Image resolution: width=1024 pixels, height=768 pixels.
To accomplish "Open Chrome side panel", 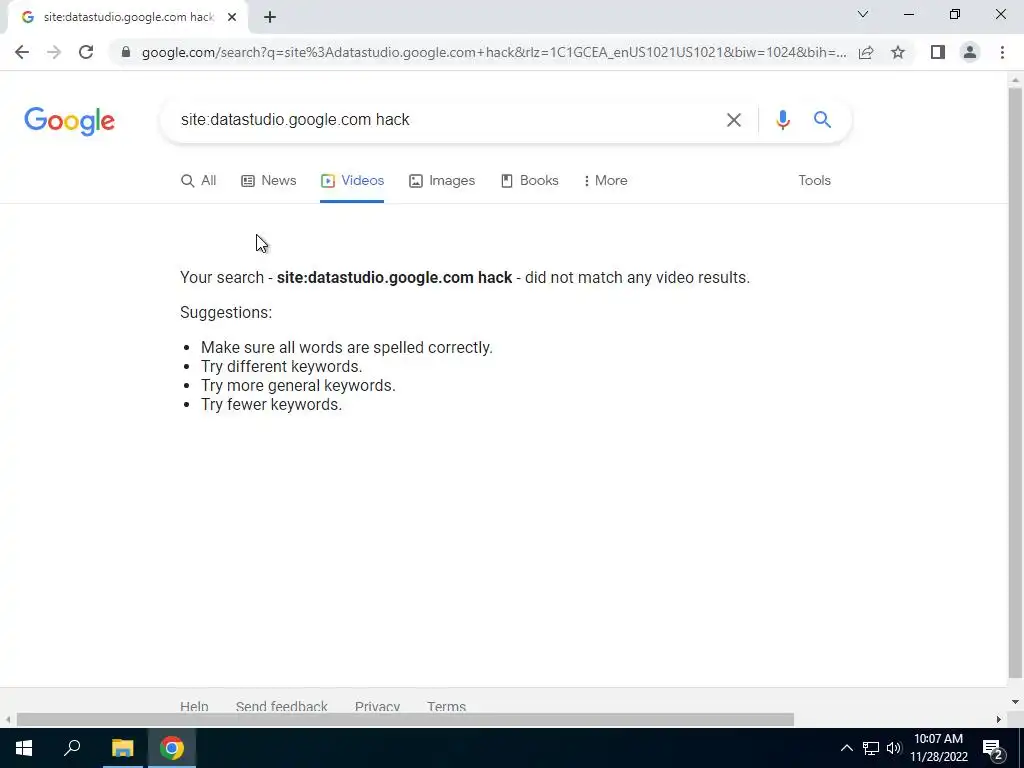I will click(938, 52).
